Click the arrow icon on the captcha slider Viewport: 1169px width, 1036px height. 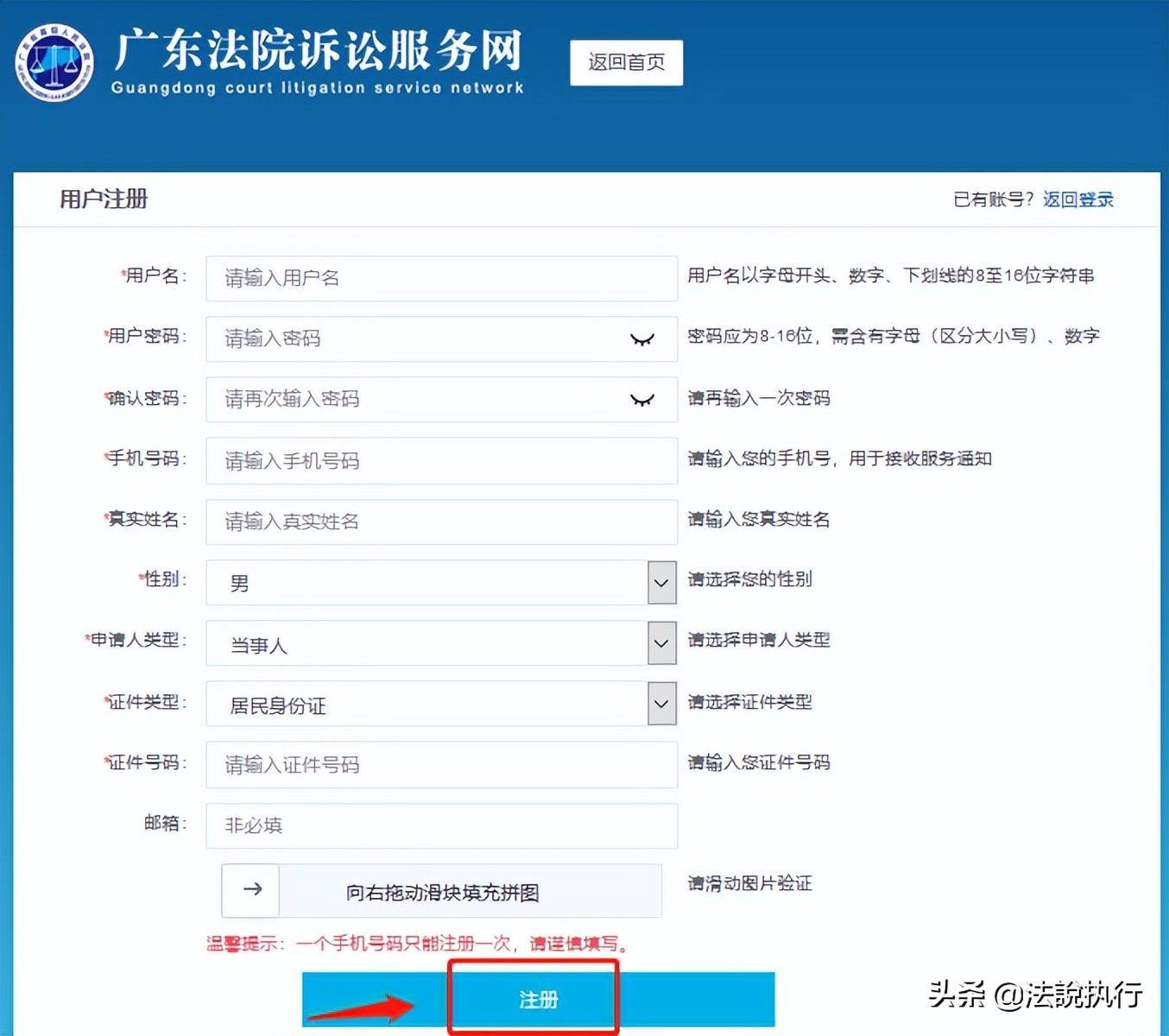250,890
